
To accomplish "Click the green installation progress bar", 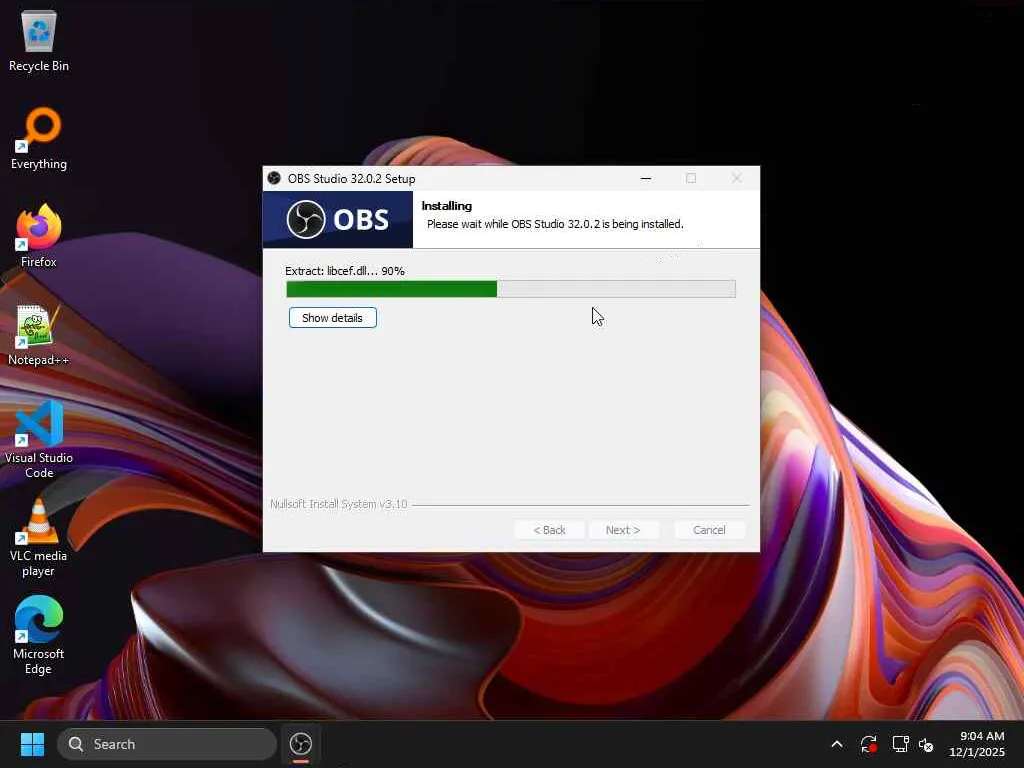I will (511, 289).
